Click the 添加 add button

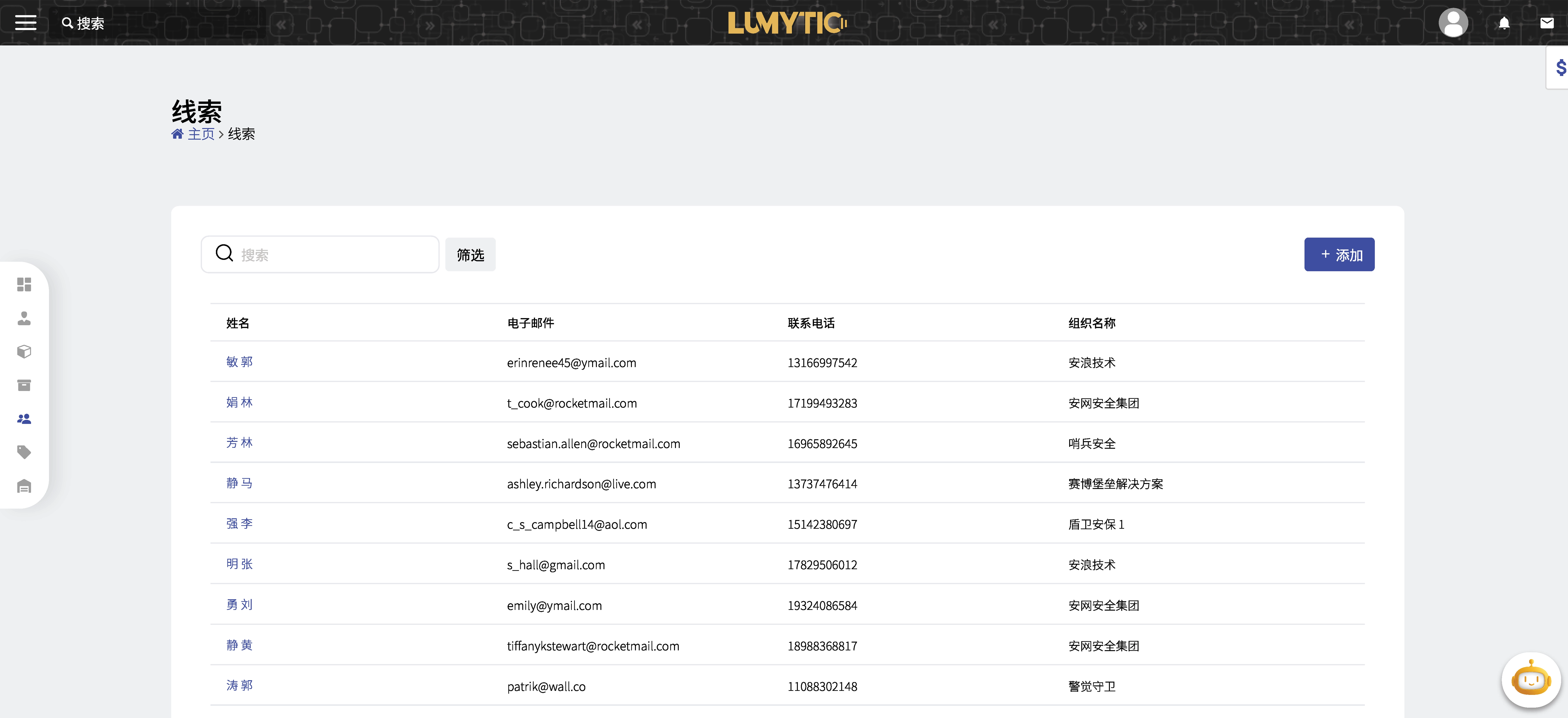tap(1339, 254)
